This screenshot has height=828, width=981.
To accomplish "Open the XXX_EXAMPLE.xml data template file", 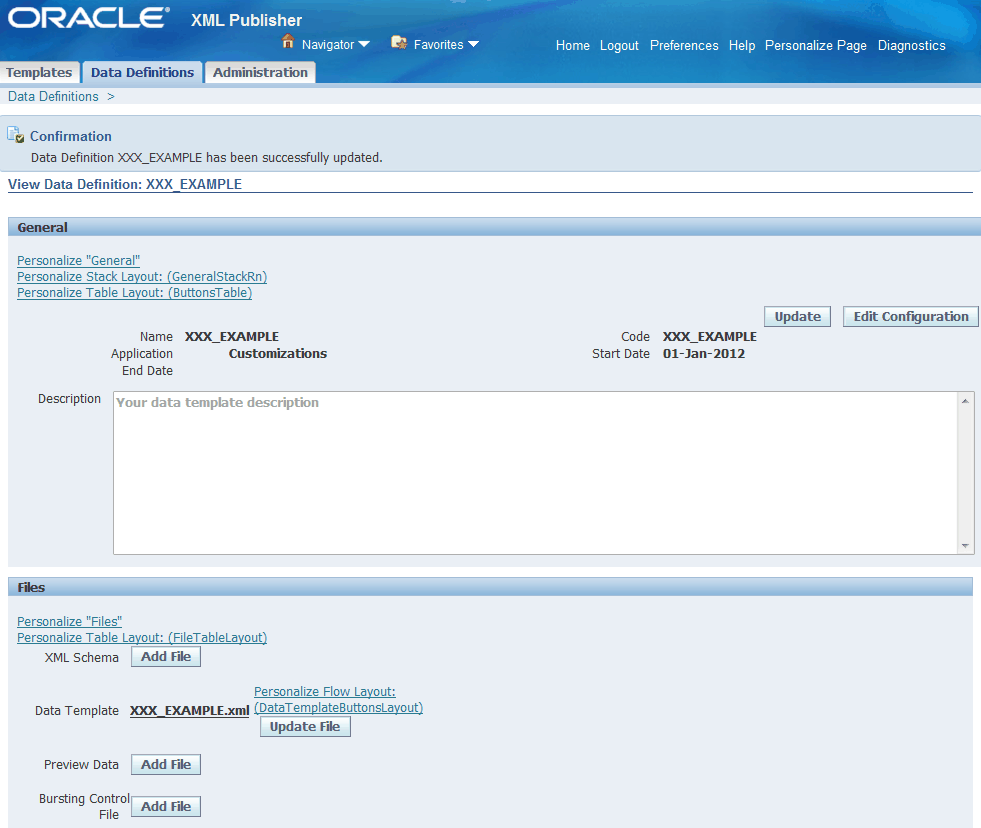I will (190, 711).
